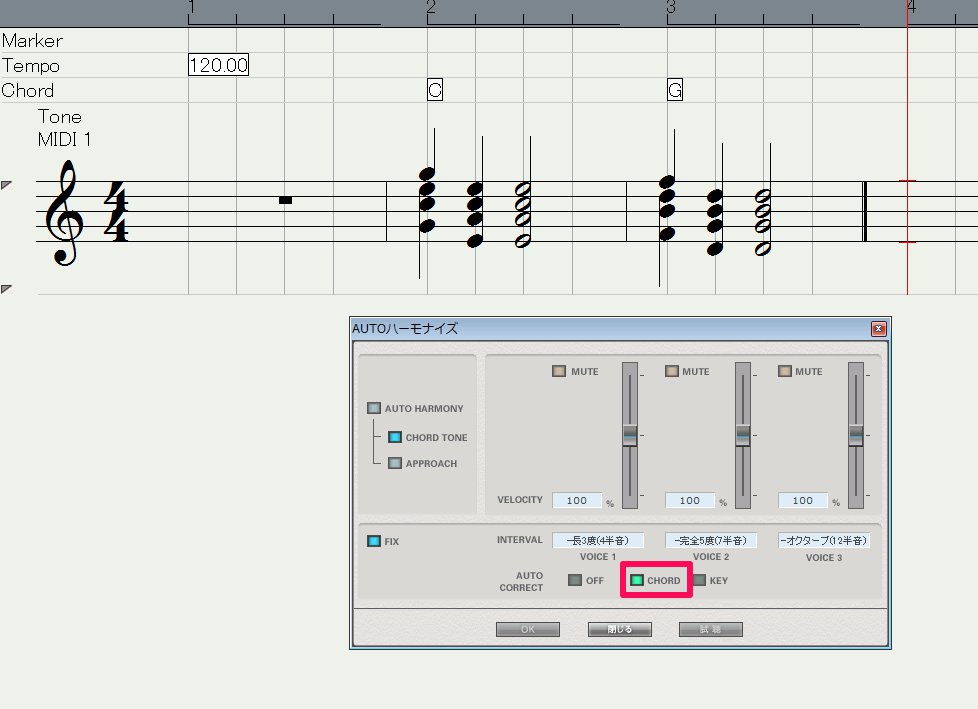Click the 閉じる (close) button
Viewport: 978px width, 709px height.
point(620,630)
